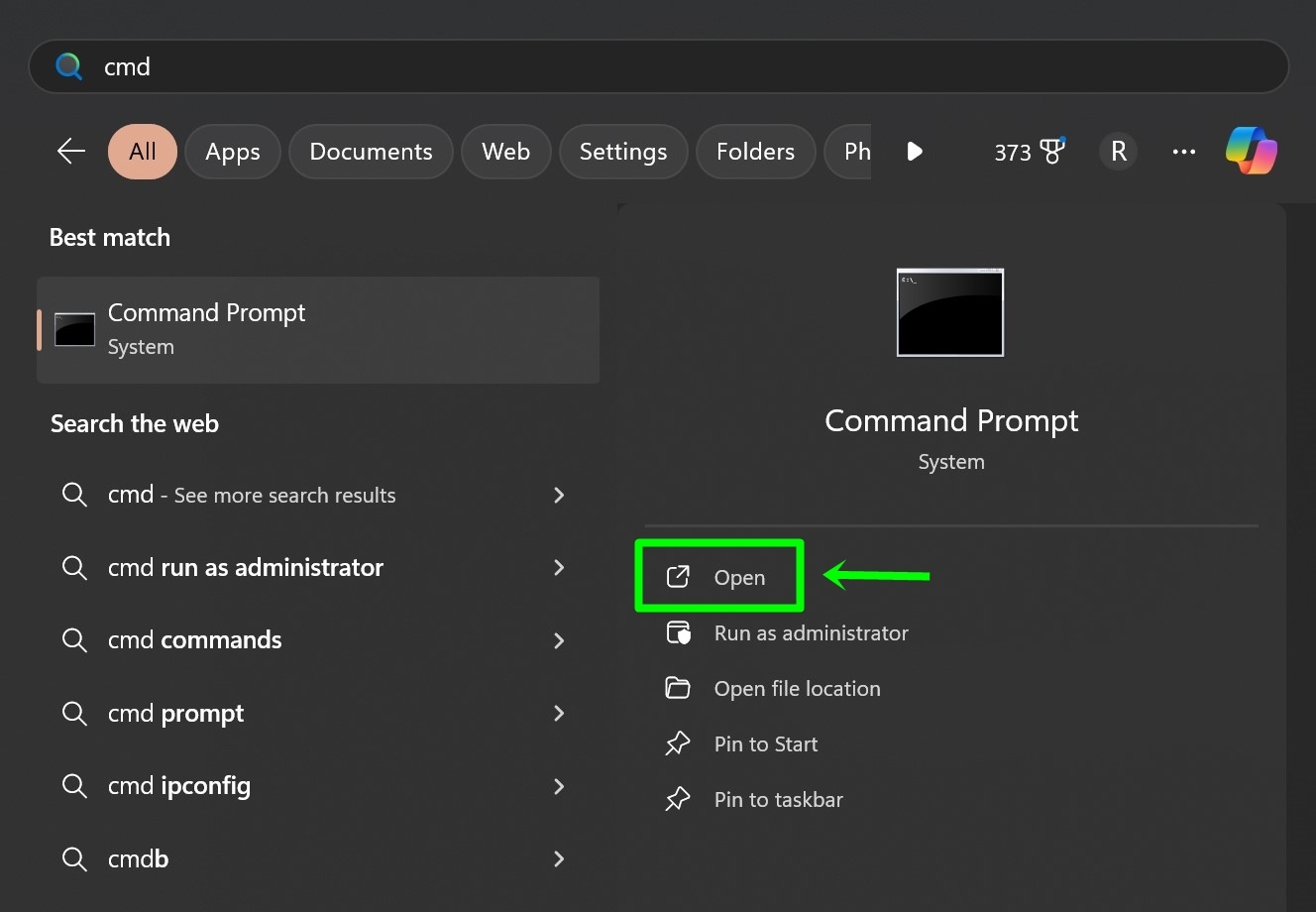Expand chevron for 'cmd commands'
Viewport: 1316px width, 912px height.
click(x=559, y=640)
